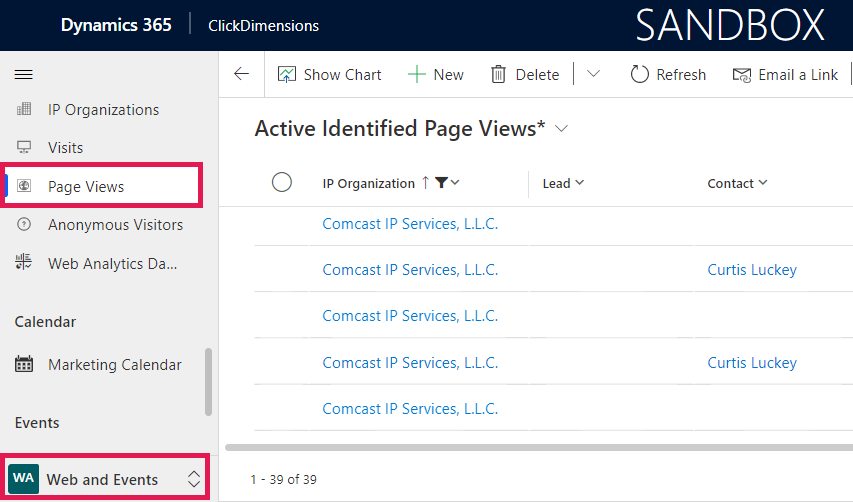Image resolution: width=853 pixels, height=502 pixels.
Task: Click the Active Identified Page Views title
Action: click(400, 129)
